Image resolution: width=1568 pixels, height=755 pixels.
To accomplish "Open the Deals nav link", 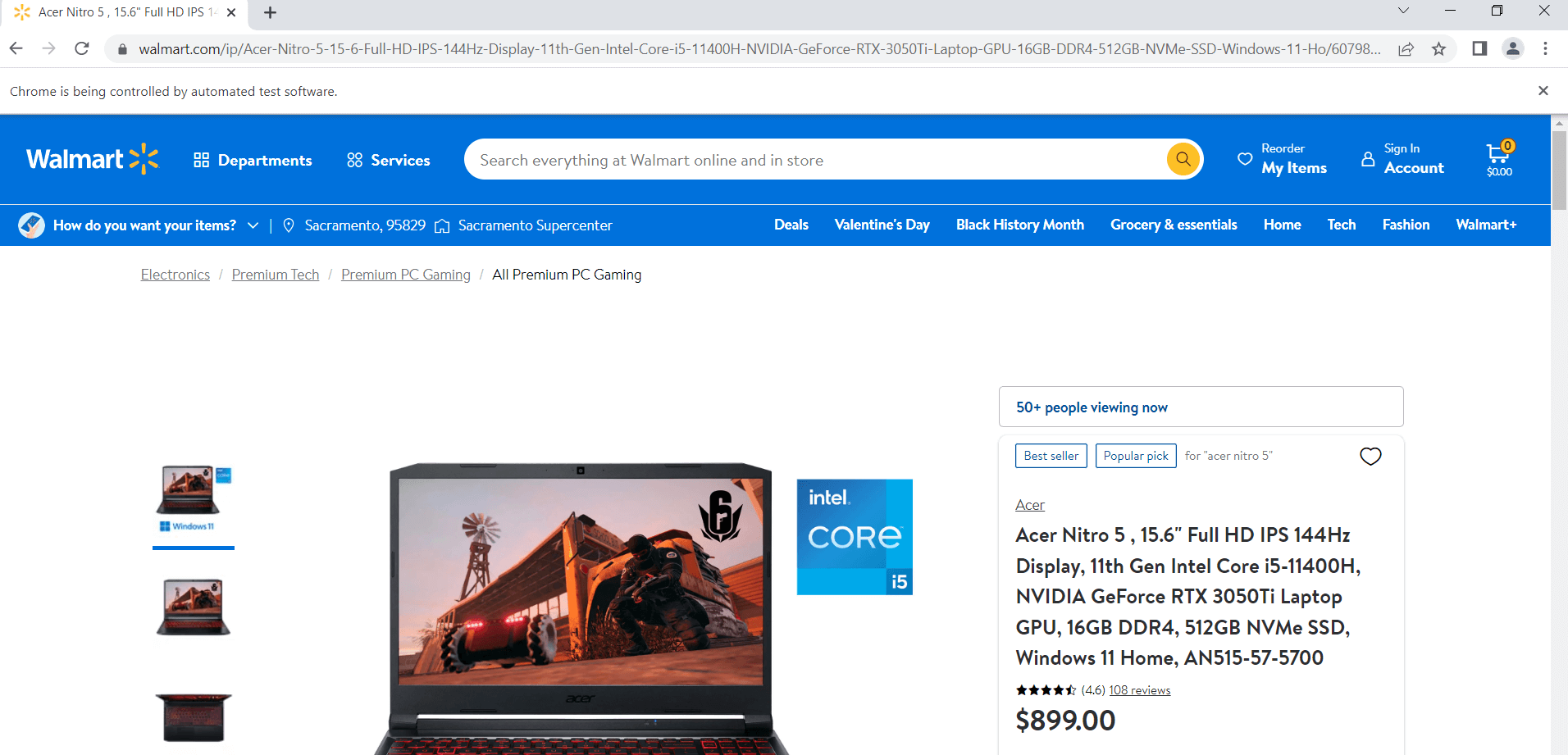I will pos(791,225).
